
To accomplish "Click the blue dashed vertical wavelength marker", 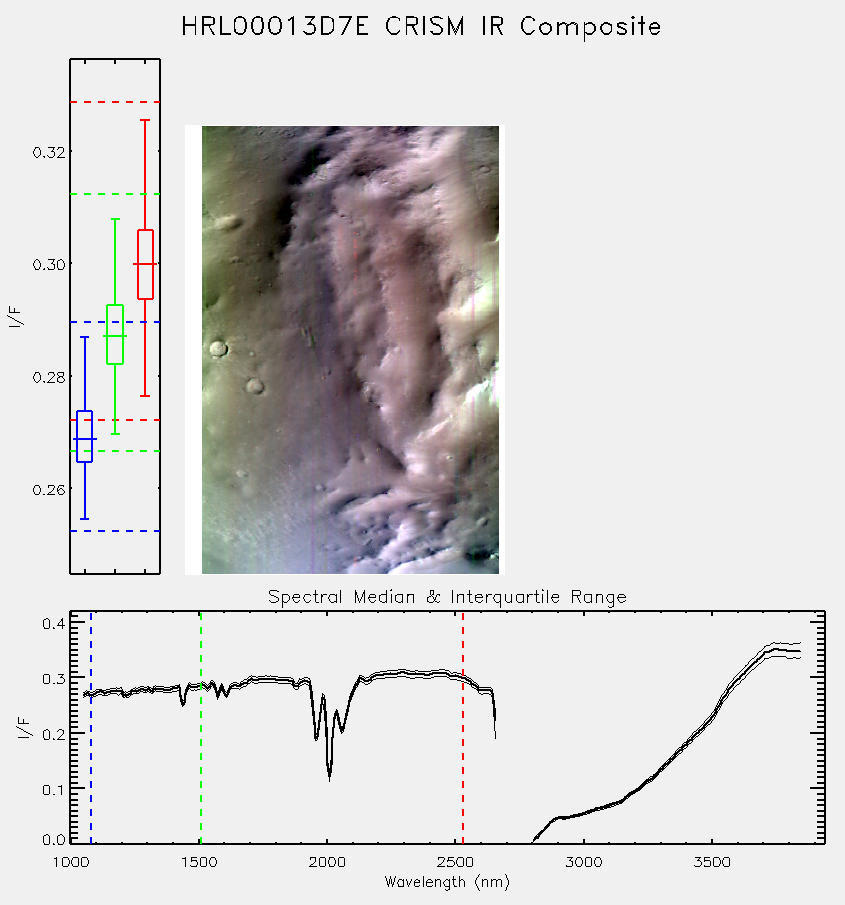I will point(91,727).
